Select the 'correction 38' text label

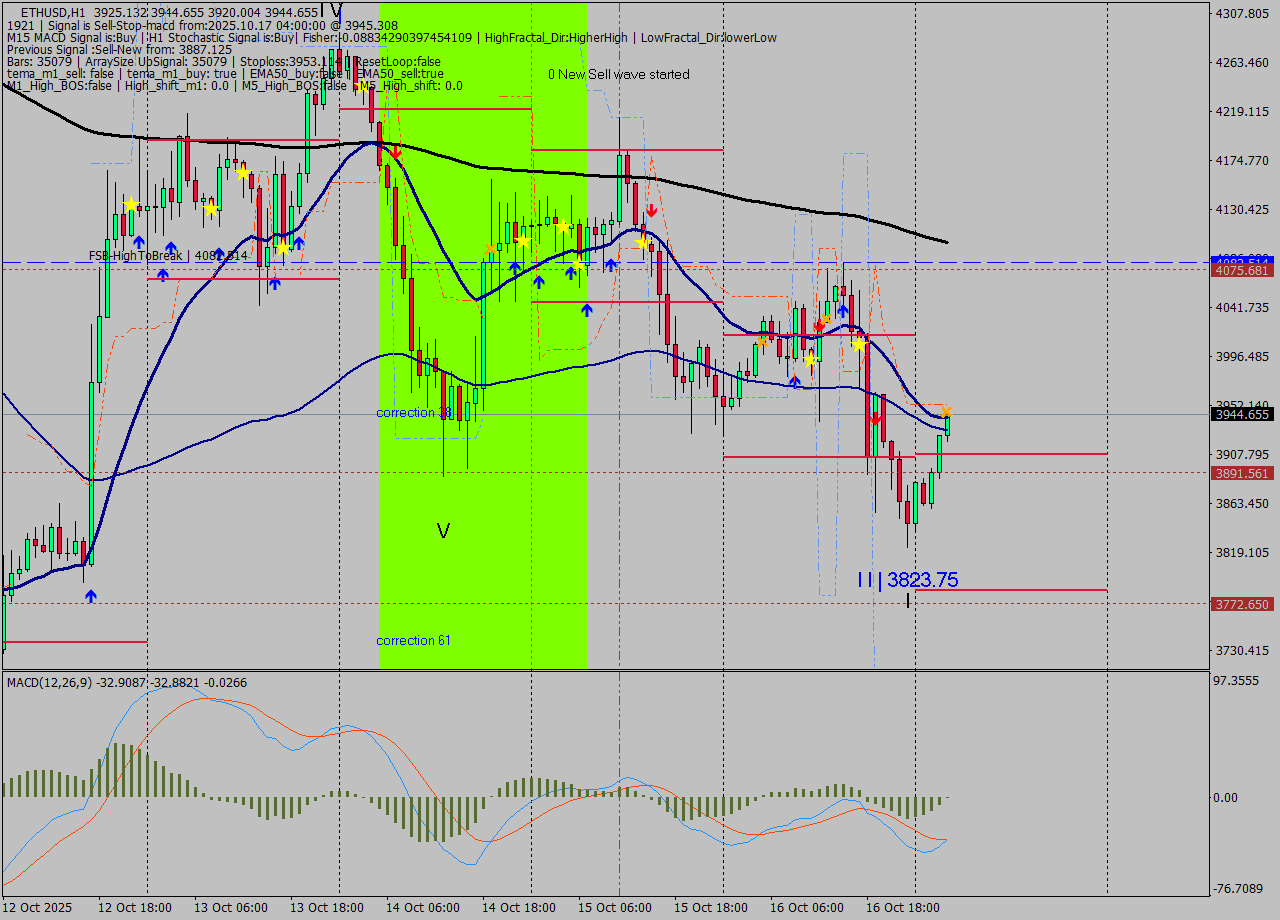pyautogui.click(x=414, y=413)
